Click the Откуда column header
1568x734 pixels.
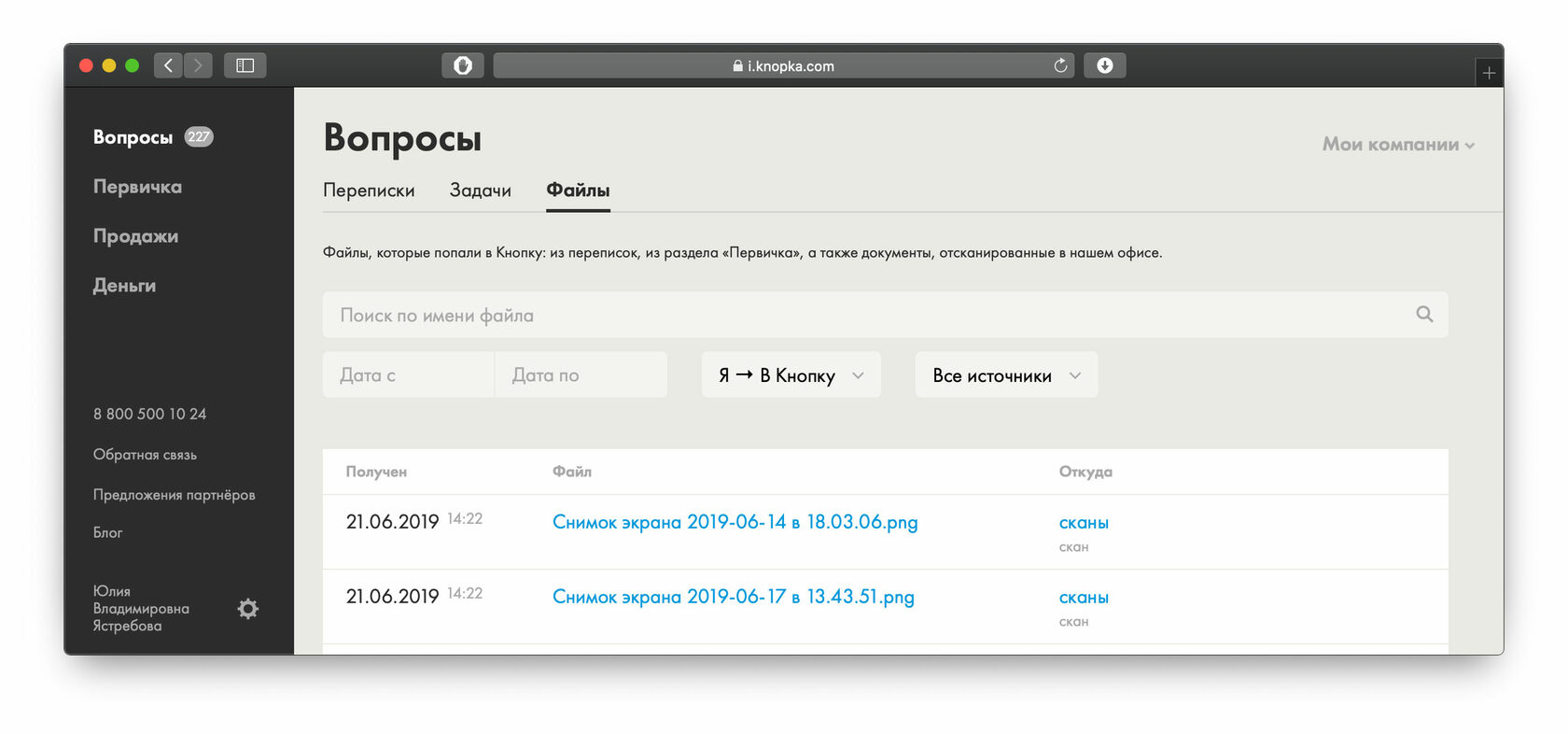point(1085,472)
